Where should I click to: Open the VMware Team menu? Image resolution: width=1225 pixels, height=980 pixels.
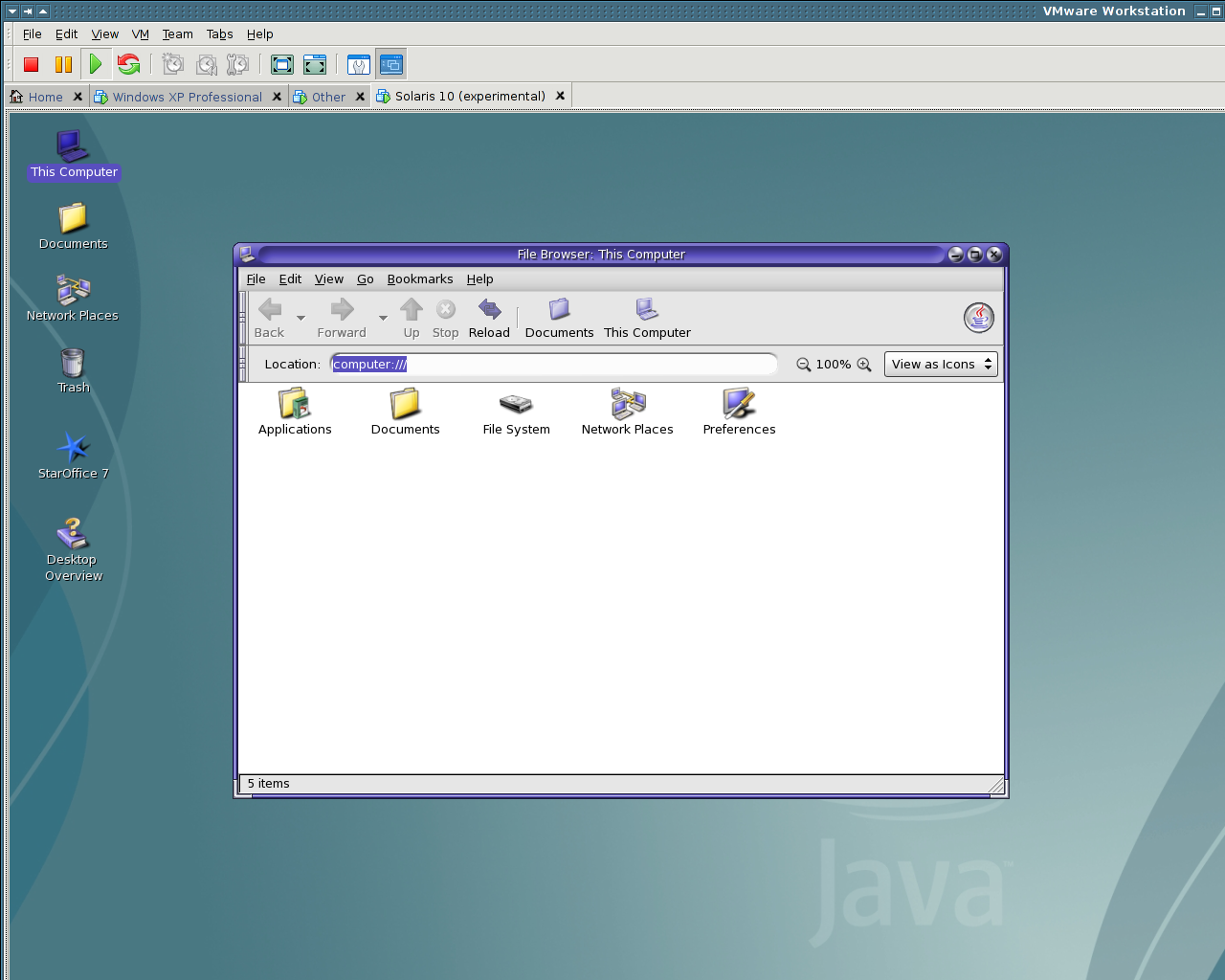coord(178,33)
